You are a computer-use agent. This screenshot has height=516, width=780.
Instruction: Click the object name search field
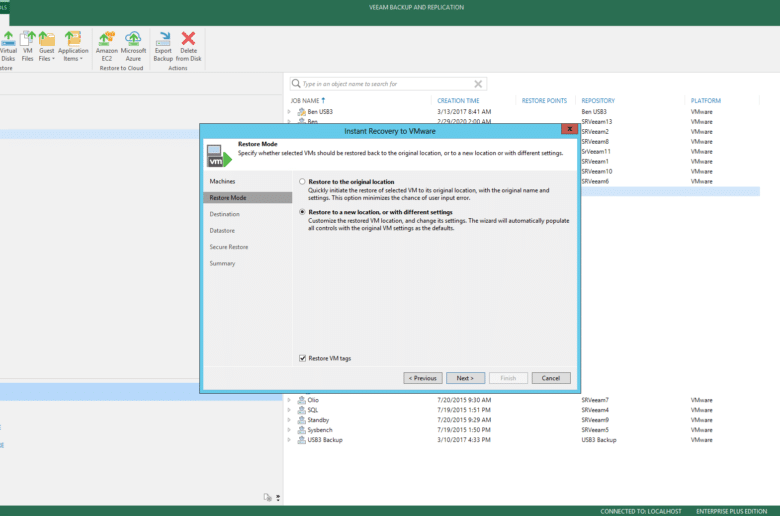click(x=386, y=84)
